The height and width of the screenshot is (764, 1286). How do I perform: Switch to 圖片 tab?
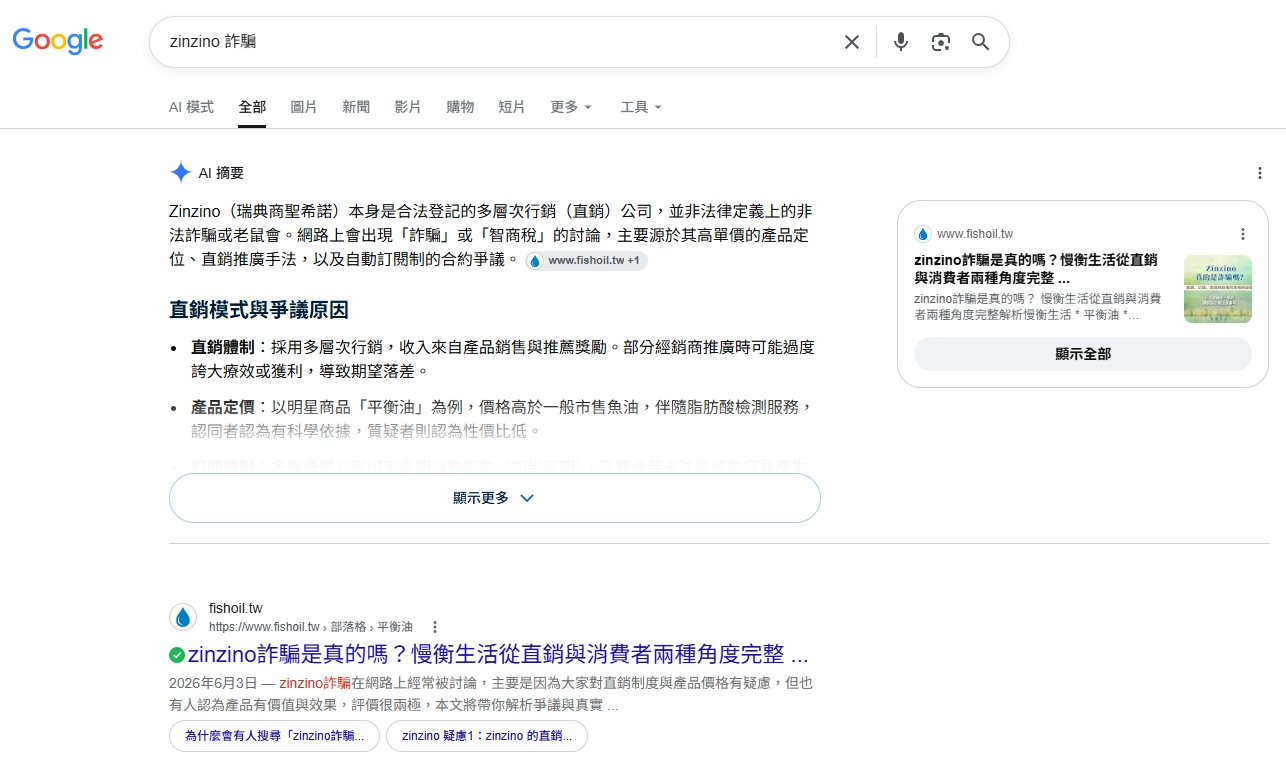(x=304, y=107)
